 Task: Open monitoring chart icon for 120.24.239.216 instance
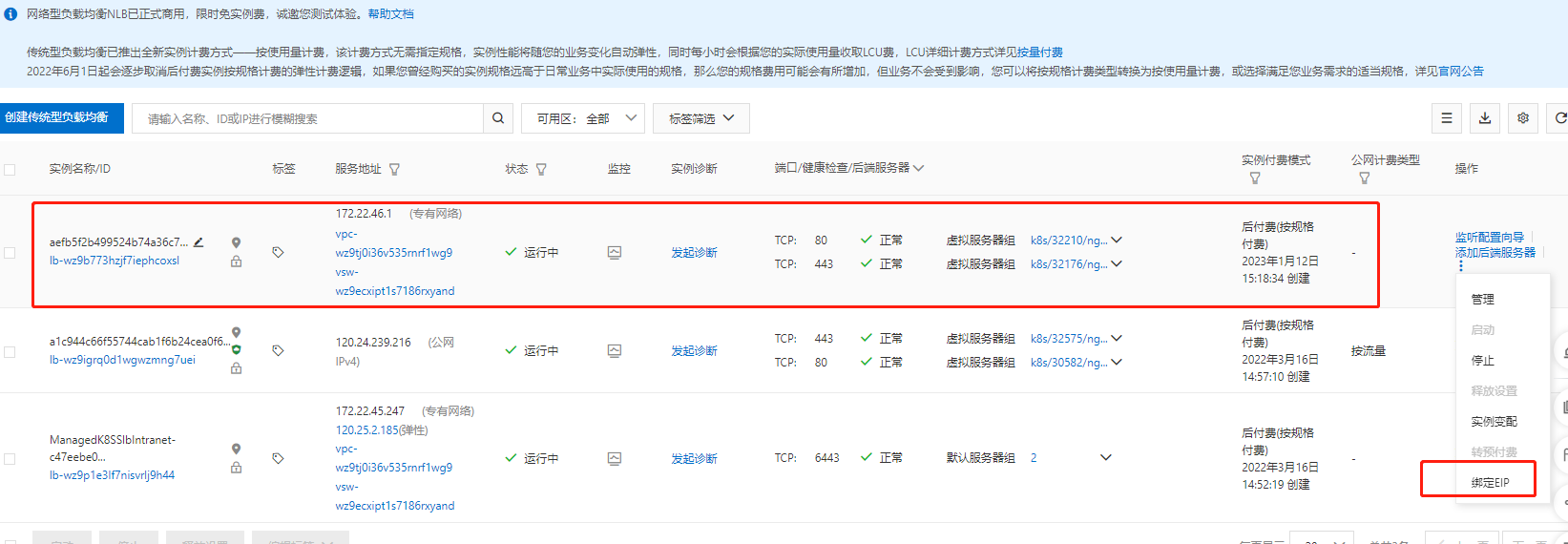click(x=615, y=351)
